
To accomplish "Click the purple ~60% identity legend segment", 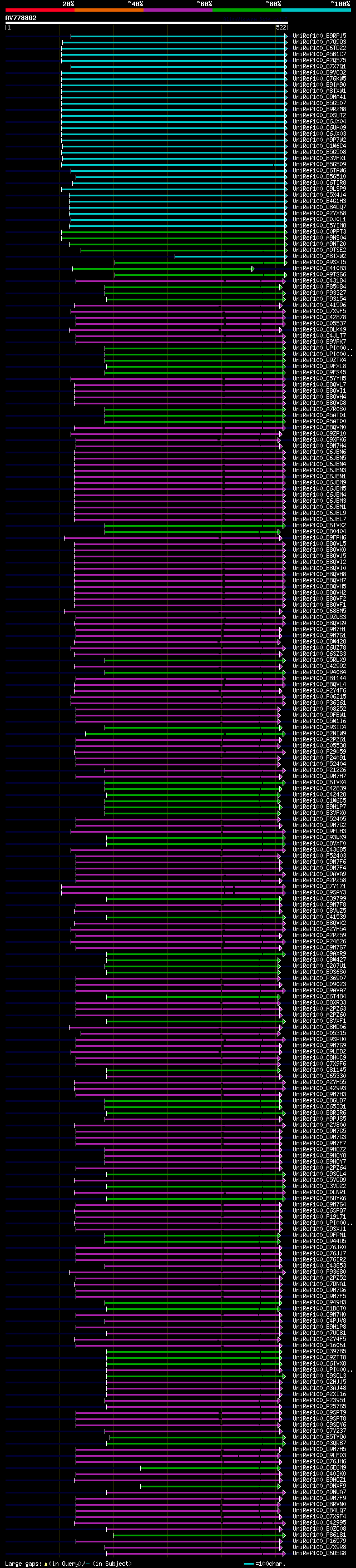I will coord(177,10).
